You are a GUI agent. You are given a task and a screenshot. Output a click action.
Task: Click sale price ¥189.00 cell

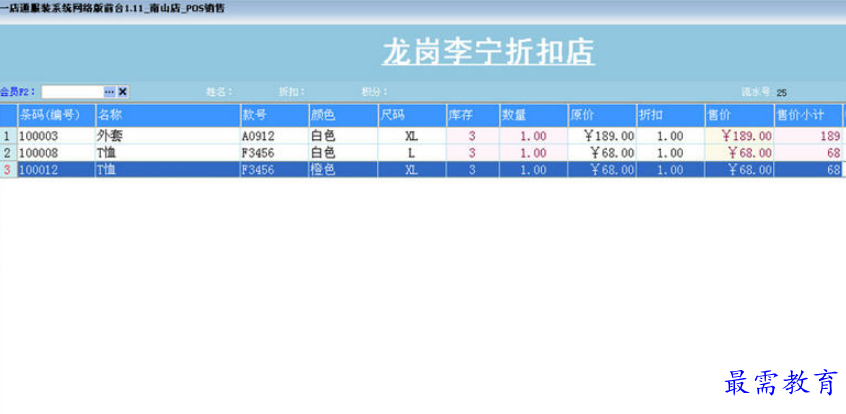[740, 136]
